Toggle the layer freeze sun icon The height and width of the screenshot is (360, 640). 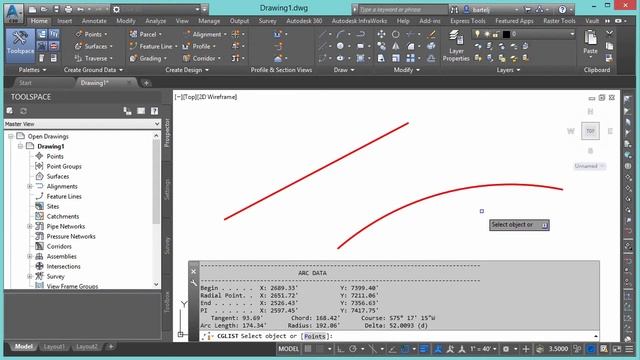[487, 34]
